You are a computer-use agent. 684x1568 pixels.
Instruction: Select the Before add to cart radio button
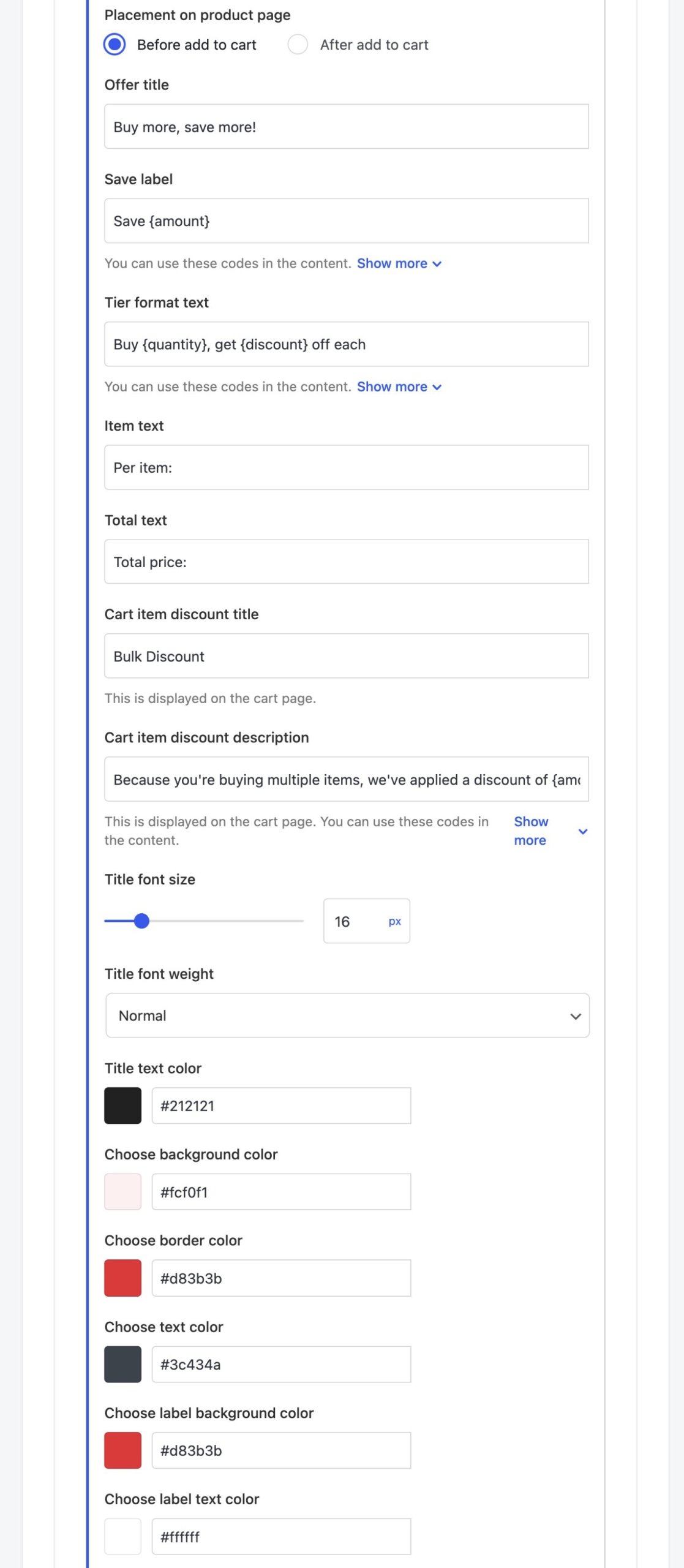(x=115, y=45)
